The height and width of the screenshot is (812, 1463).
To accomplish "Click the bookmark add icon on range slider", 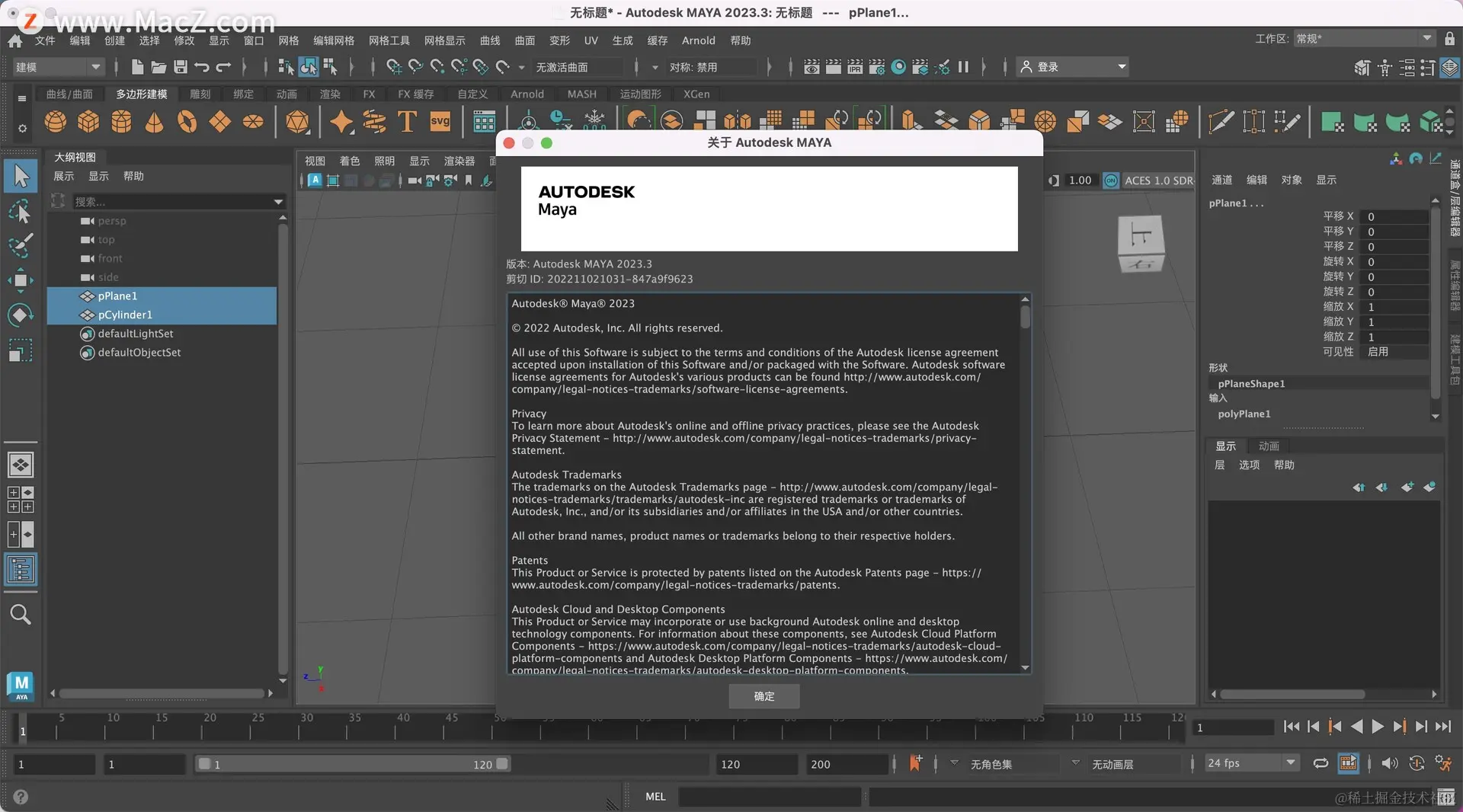I will coord(915,762).
